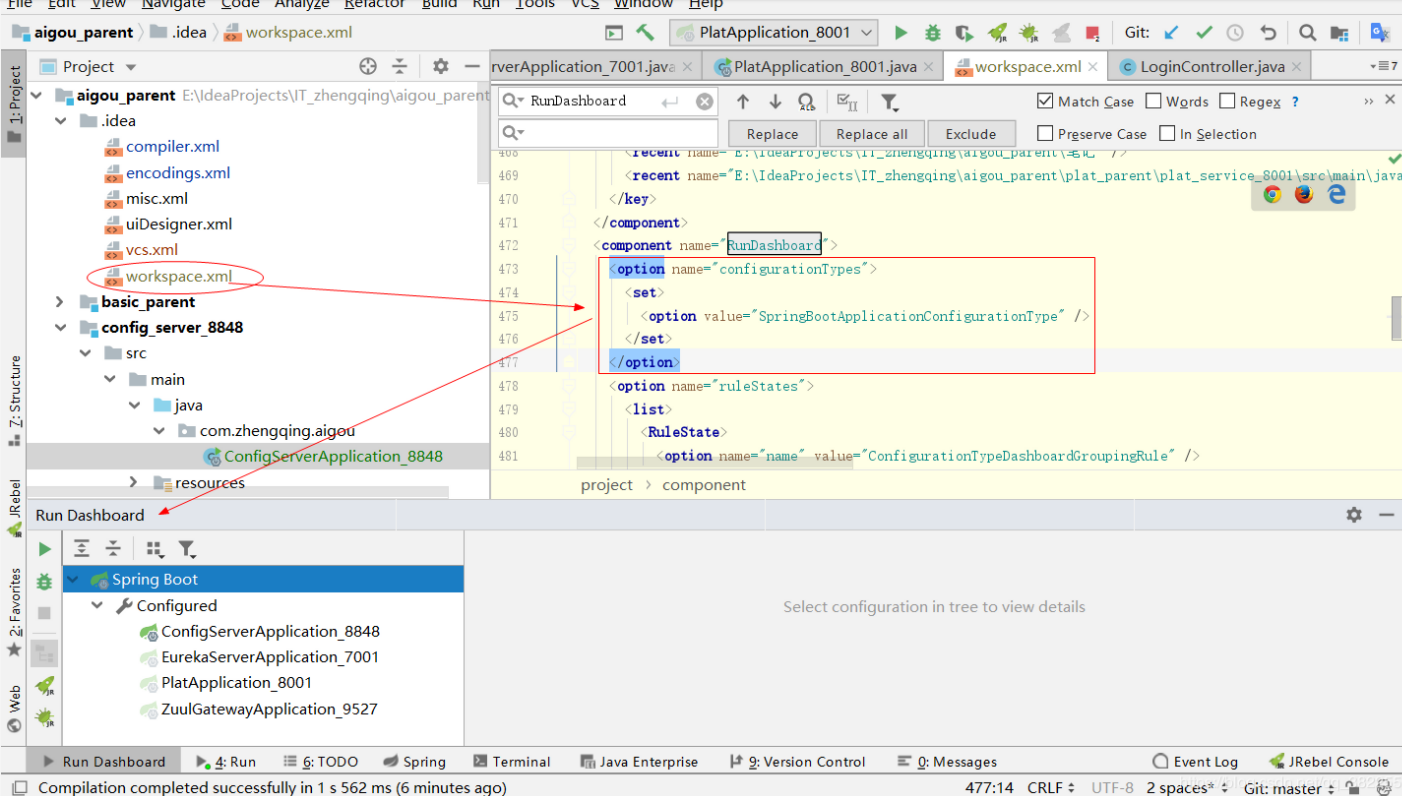The height and width of the screenshot is (796, 1402).
Task: Clear the RunDashboard search text
Action: coord(705,101)
